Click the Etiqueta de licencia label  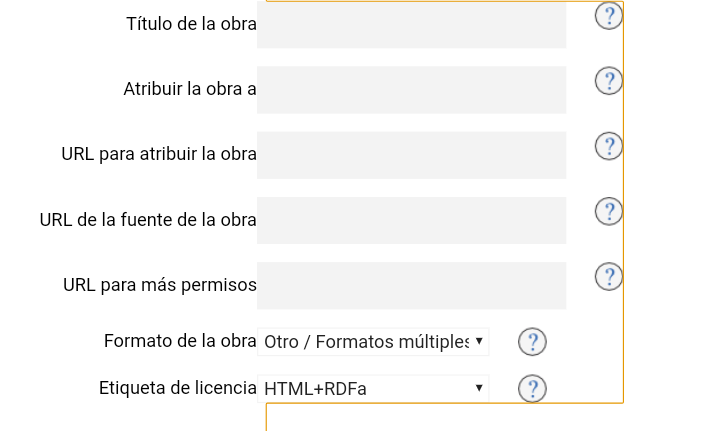[x=178, y=388]
